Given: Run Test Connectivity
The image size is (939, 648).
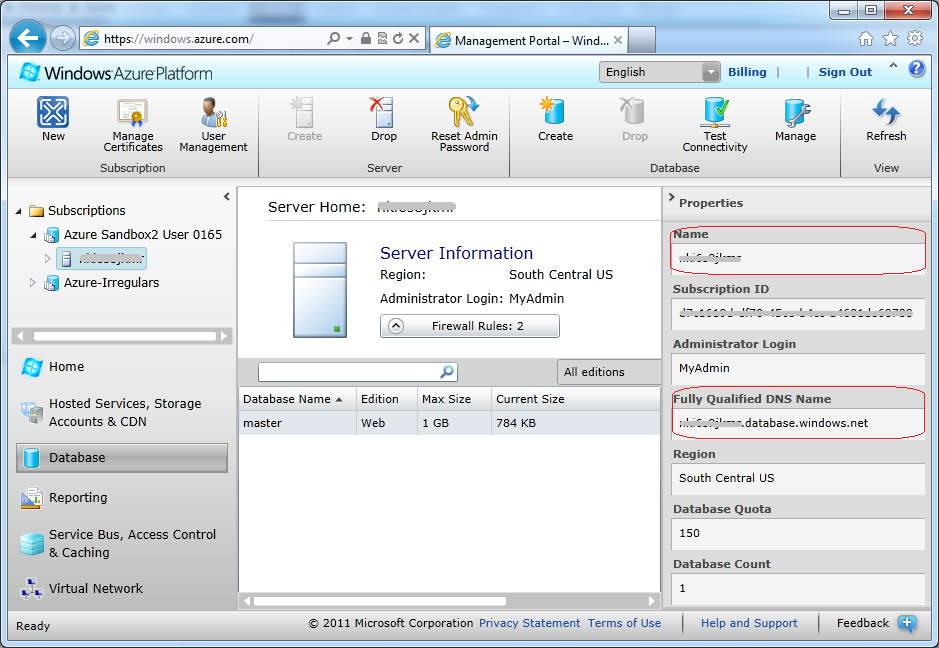Looking at the screenshot, I should click(x=715, y=125).
